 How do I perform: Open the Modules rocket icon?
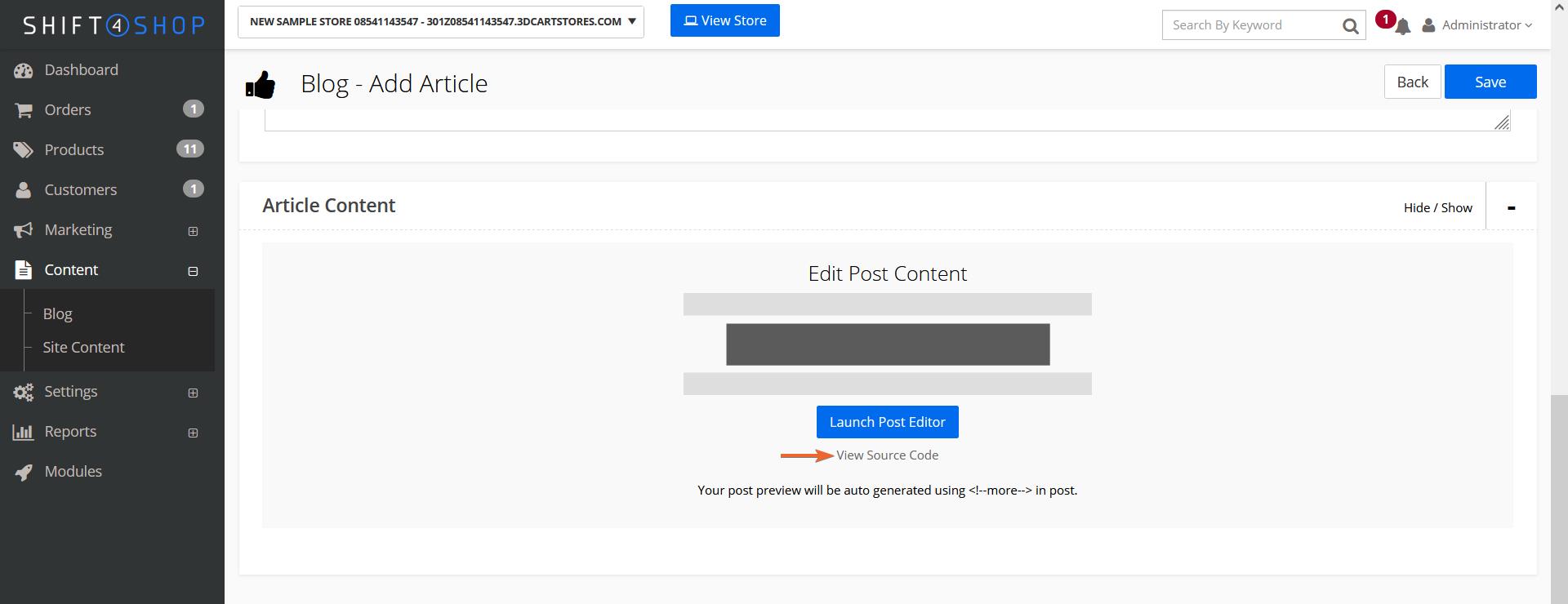pos(23,472)
